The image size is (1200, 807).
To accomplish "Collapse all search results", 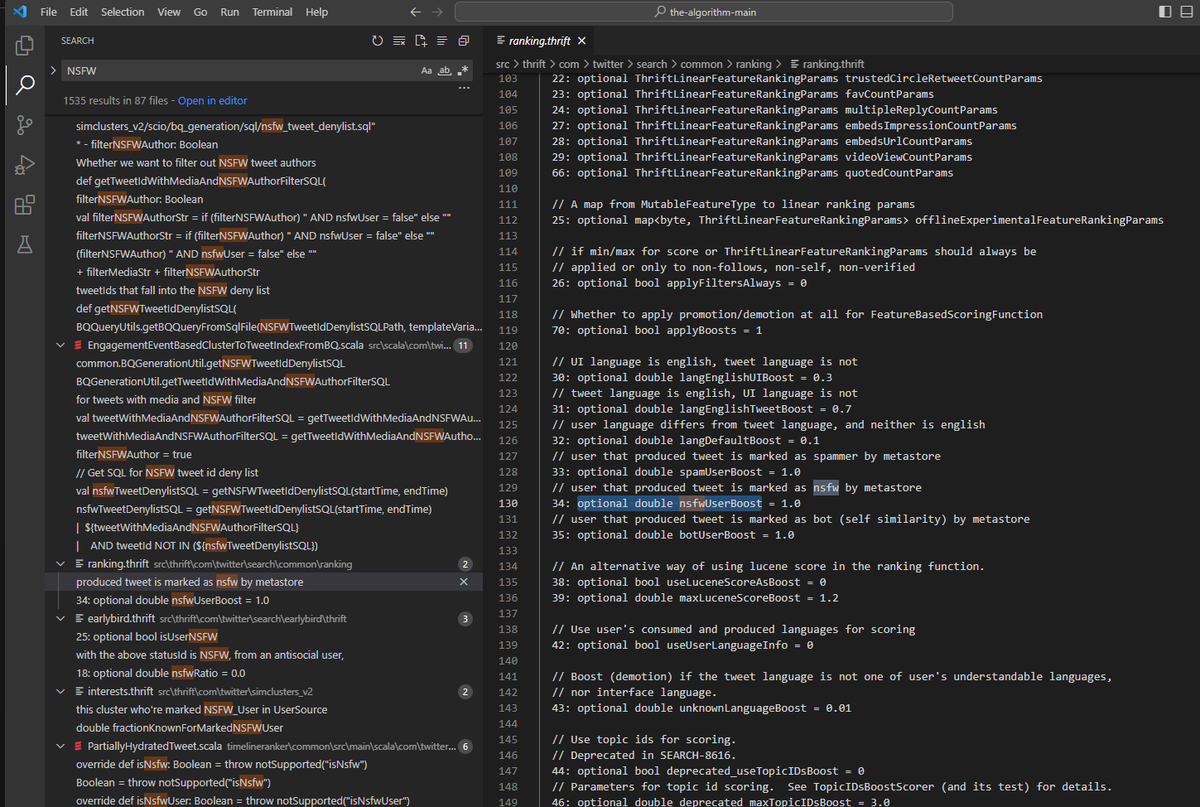I will 463,41.
